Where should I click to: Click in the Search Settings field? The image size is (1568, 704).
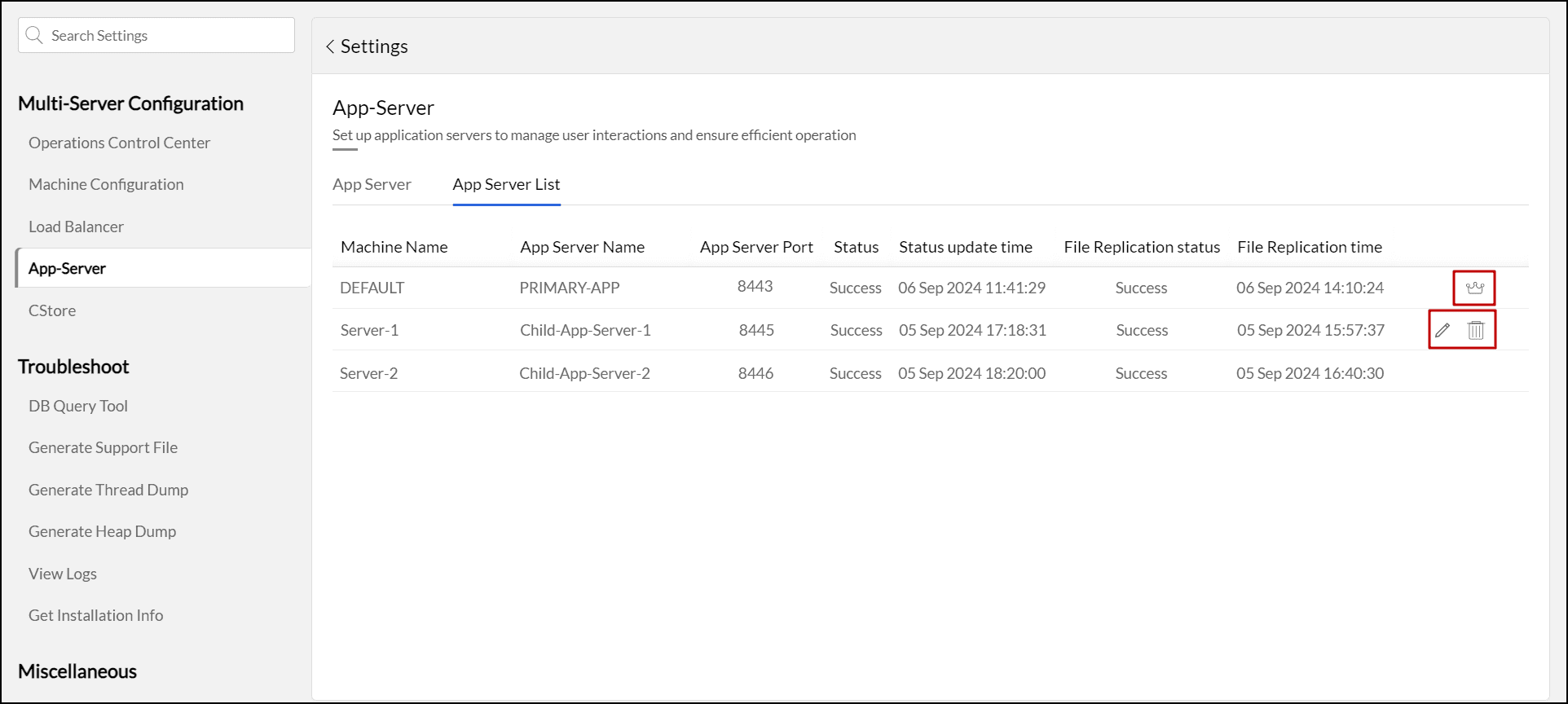(167, 35)
